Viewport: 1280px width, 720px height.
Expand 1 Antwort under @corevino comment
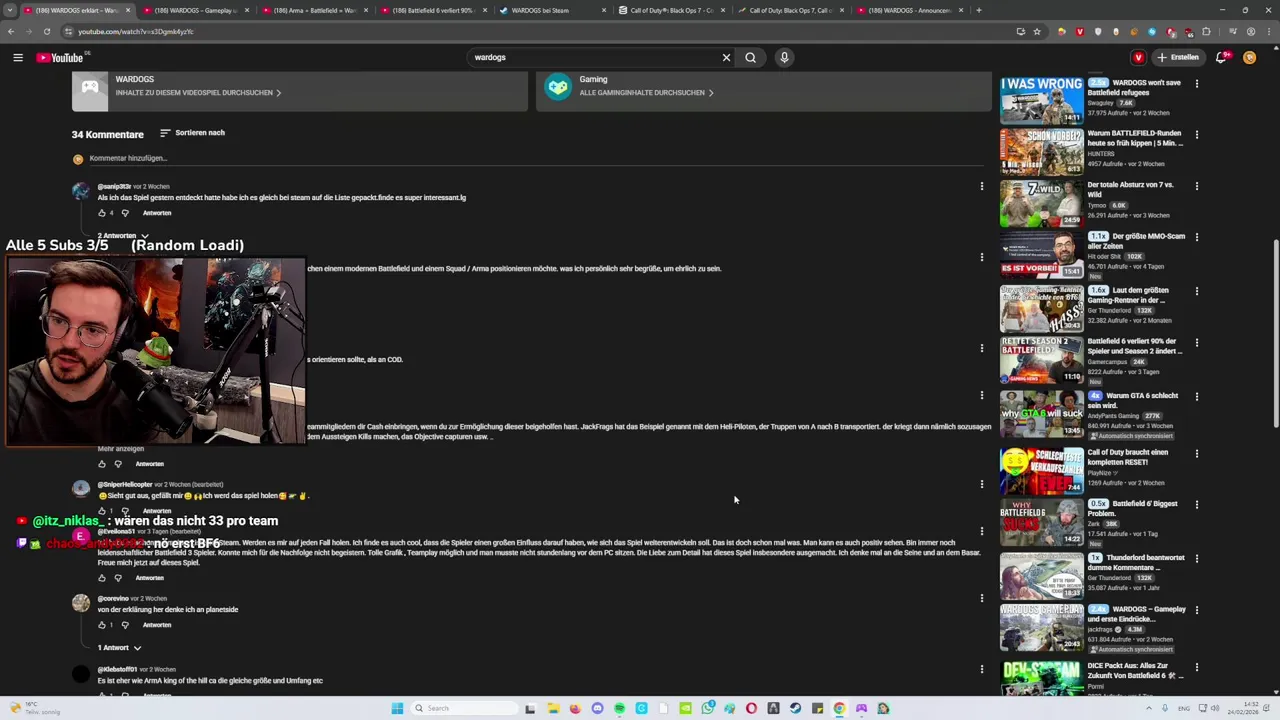click(119, 648)
